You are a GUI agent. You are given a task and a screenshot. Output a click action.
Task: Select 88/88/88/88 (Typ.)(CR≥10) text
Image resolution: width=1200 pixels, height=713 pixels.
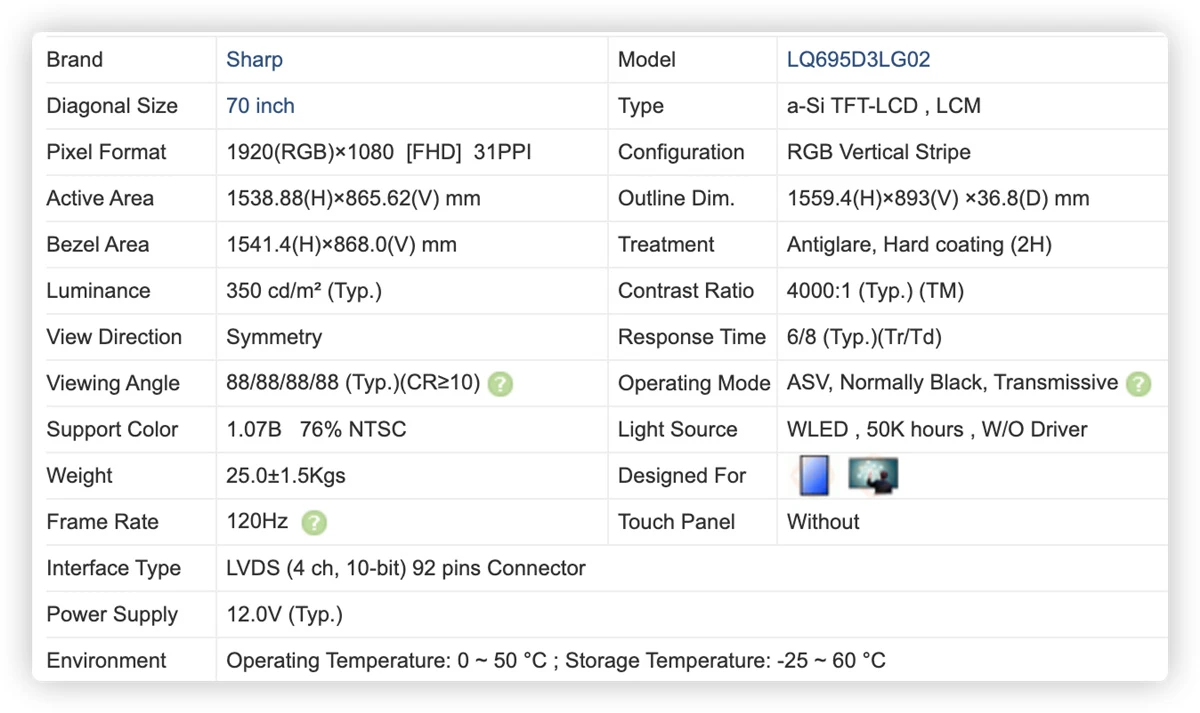point(353,383)
